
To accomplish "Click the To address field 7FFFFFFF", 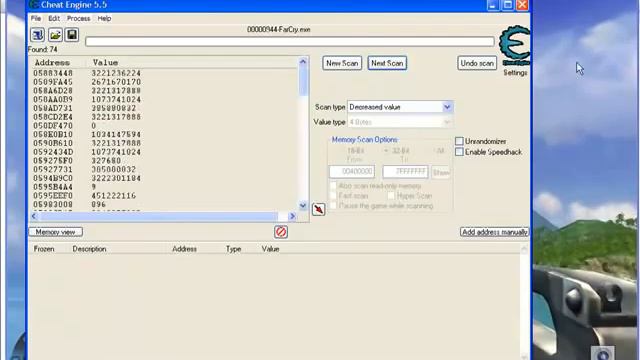I will coord(405,172).
